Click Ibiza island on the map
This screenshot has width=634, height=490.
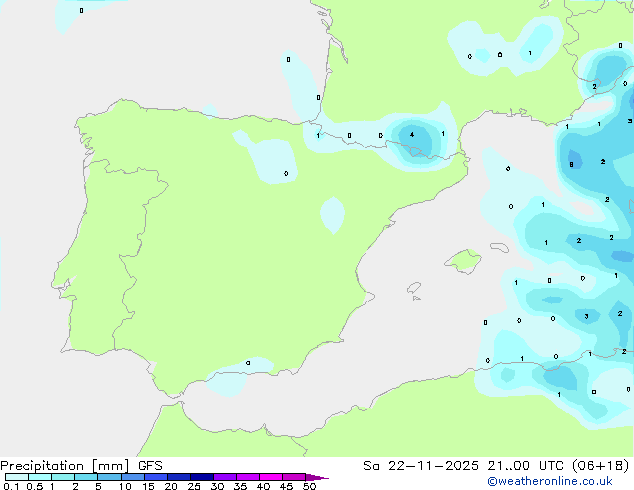pyautogui.click(x=414, y=288)
